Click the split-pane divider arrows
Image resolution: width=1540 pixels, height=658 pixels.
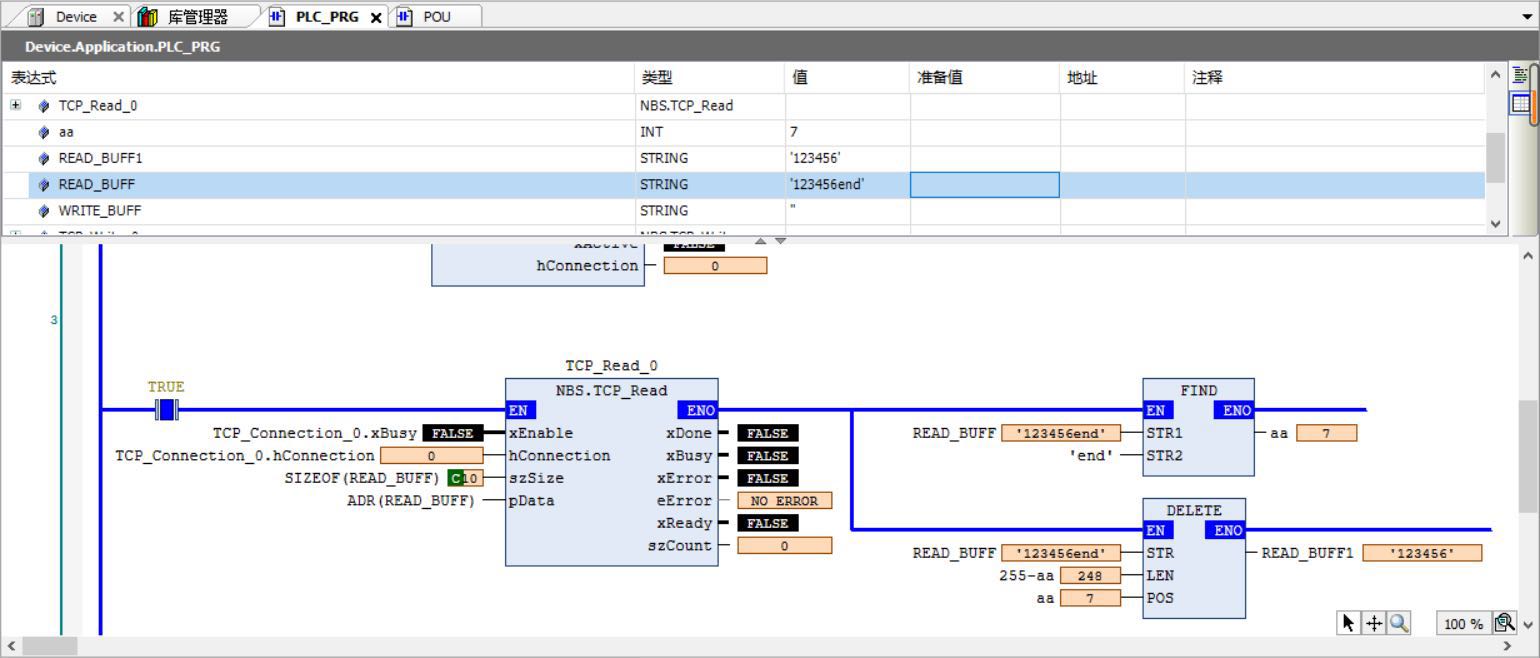(x=770, y=240)
